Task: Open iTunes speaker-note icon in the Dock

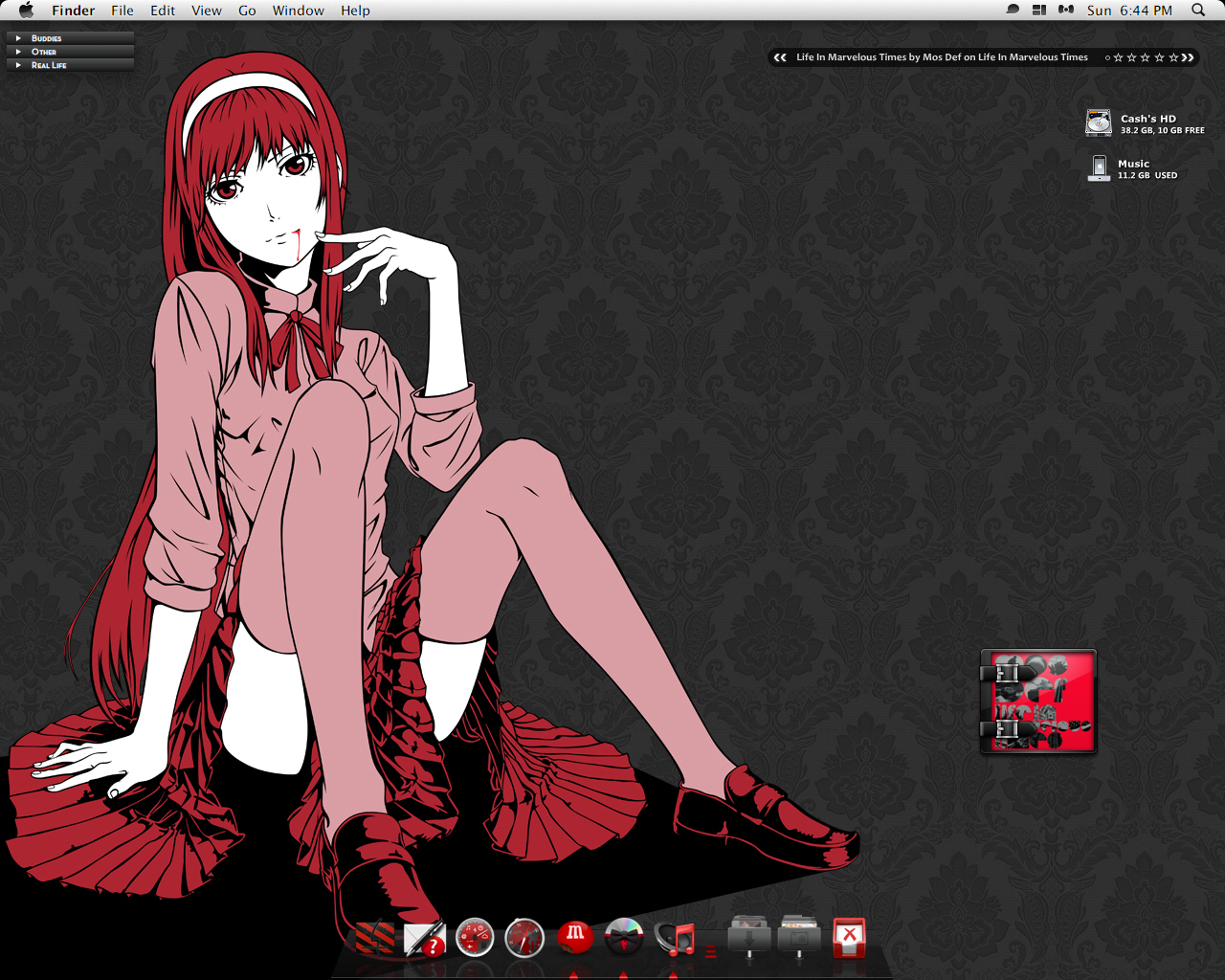Action: [x=675, y=939]
